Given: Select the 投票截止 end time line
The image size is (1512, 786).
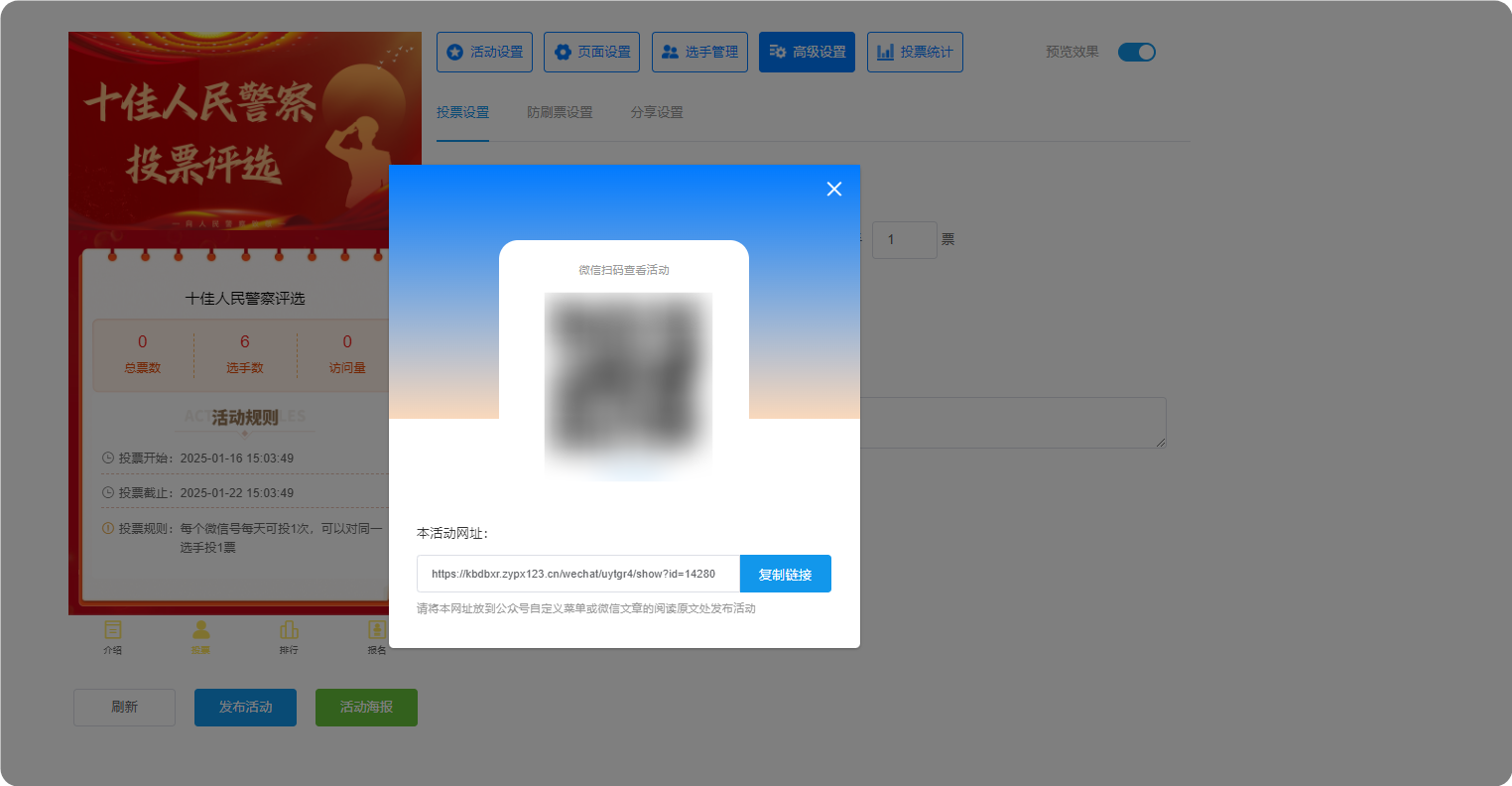Looking at the screenshot, I should point(197,492).
